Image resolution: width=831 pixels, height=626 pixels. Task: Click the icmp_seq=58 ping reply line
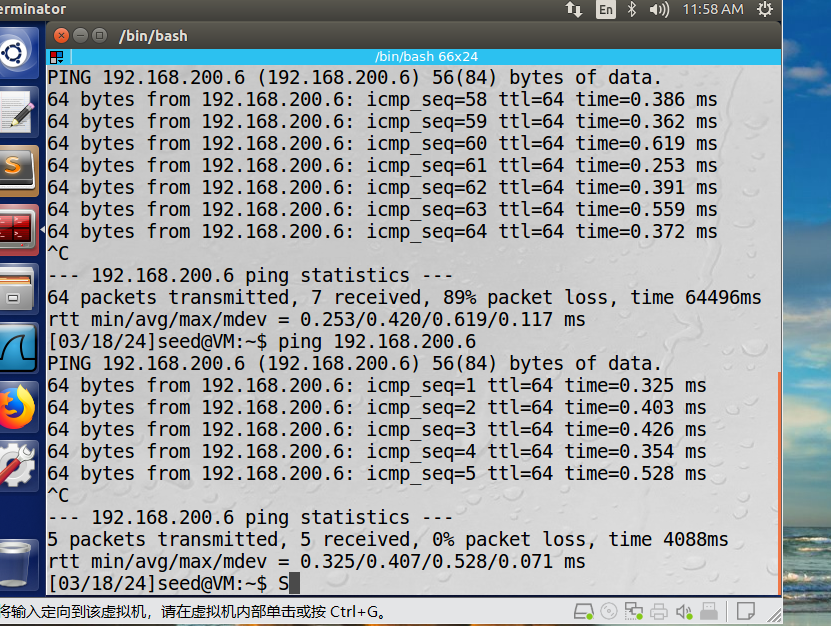[x=382, y=100]
